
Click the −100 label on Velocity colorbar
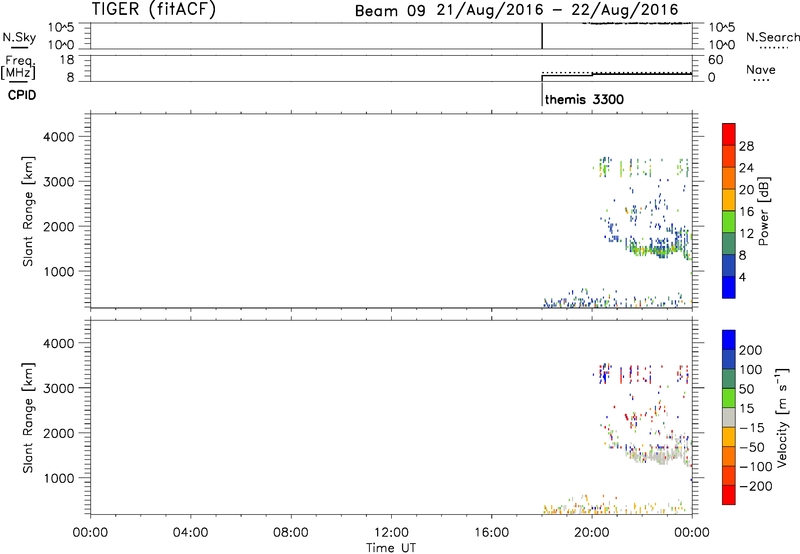(x=756, y=467)
